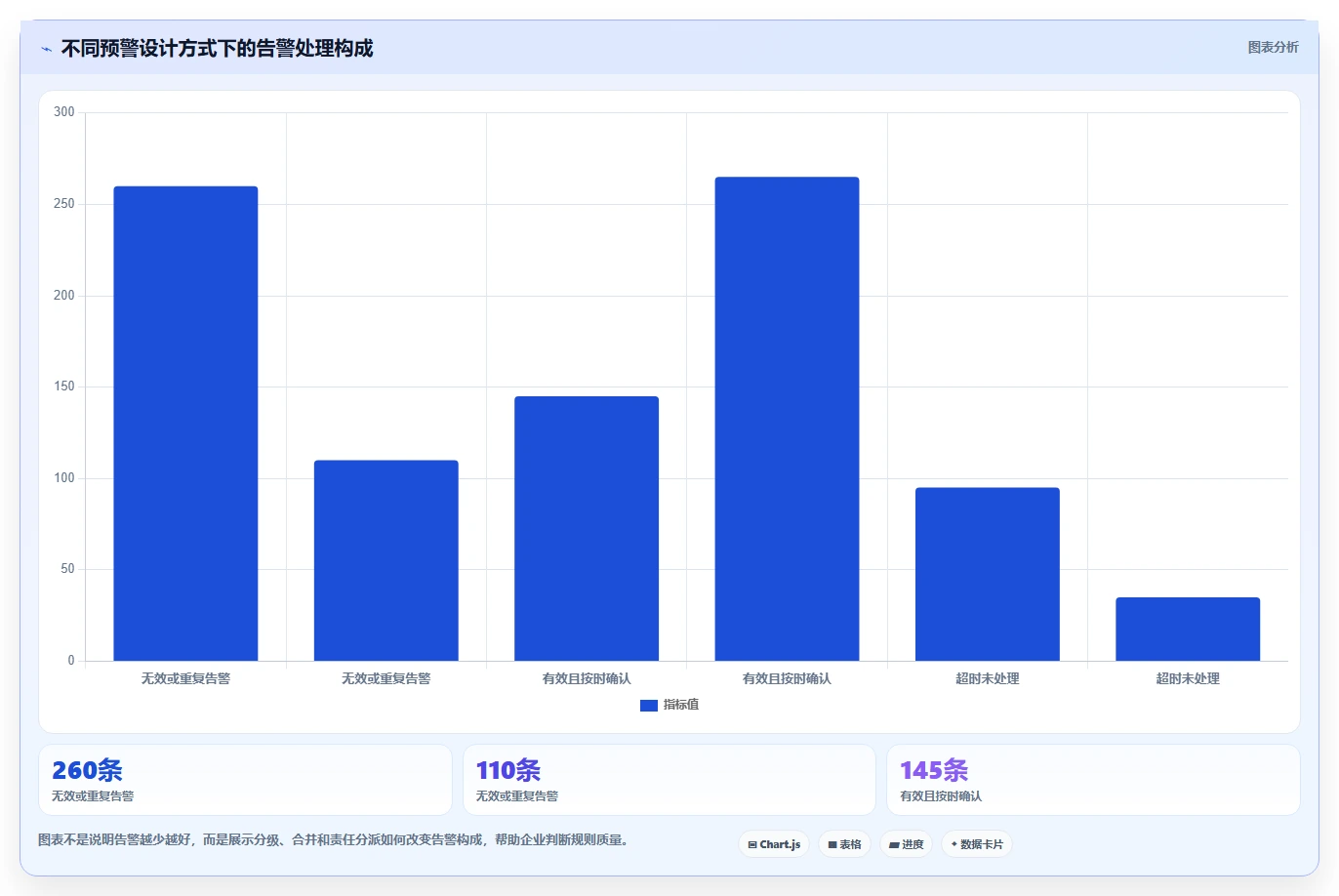Click the 110条 data card value
This screenshot has width=1339, height=896.
tap(507, 770)
